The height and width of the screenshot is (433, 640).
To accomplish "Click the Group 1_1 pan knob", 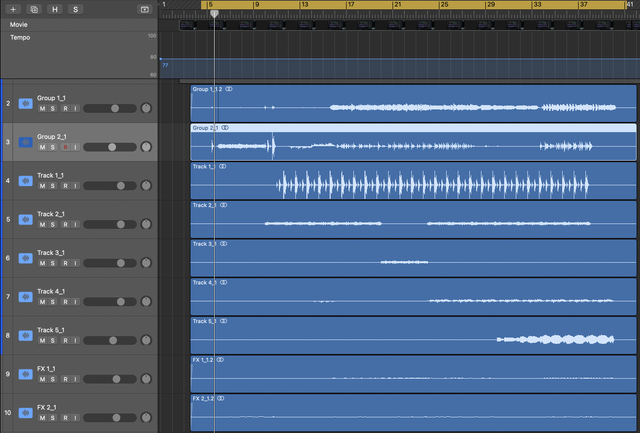I will 146,108.
